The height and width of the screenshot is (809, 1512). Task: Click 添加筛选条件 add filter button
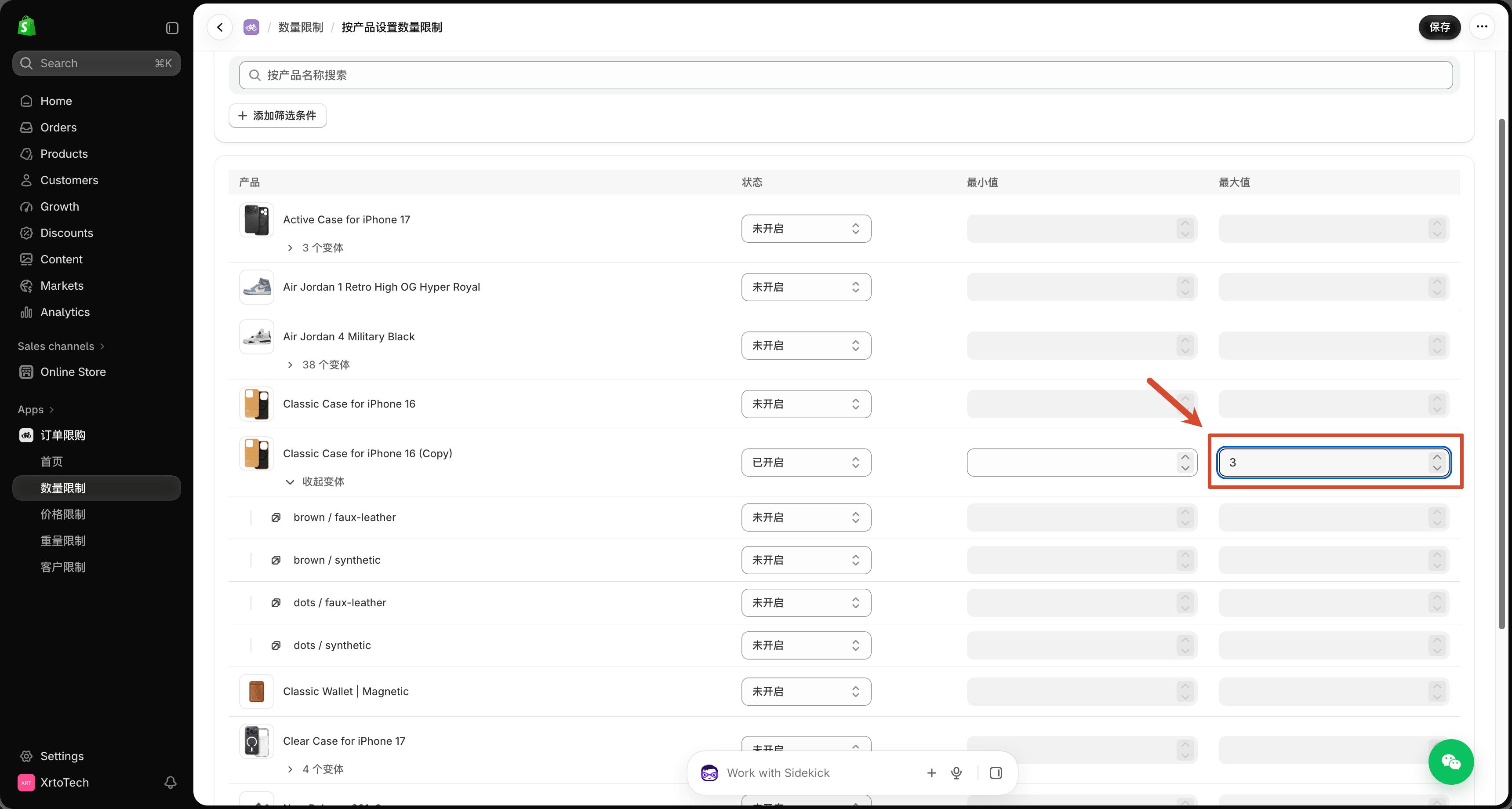click(x=277, y=116)
